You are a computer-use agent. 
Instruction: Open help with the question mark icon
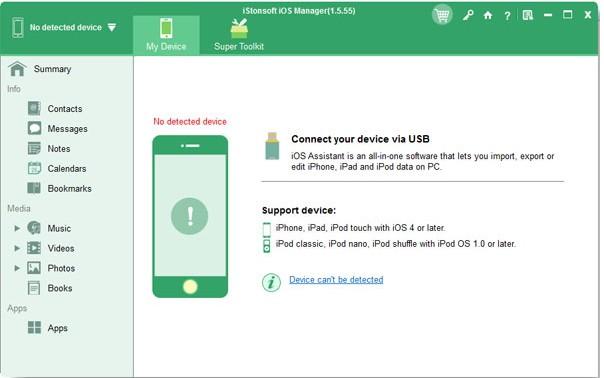pos(507,16)
